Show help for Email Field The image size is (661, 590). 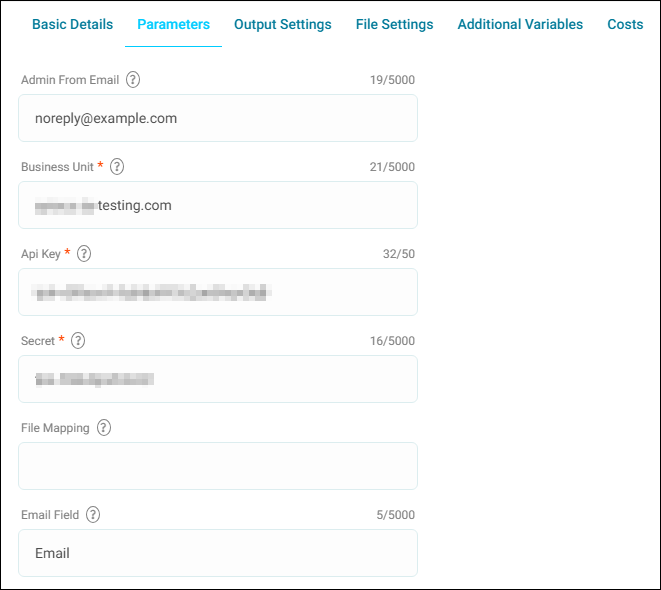click(x=93, y=515)
